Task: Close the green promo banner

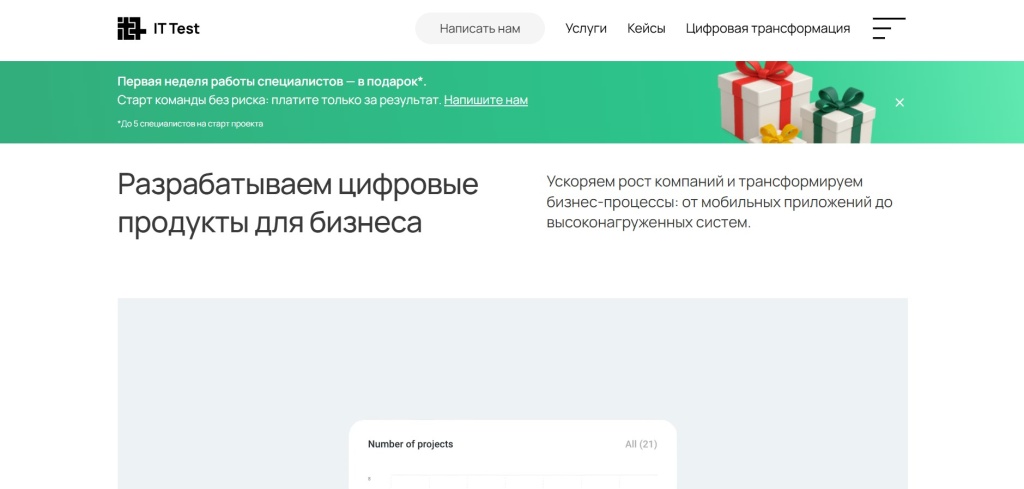Action: pos(899,103)
